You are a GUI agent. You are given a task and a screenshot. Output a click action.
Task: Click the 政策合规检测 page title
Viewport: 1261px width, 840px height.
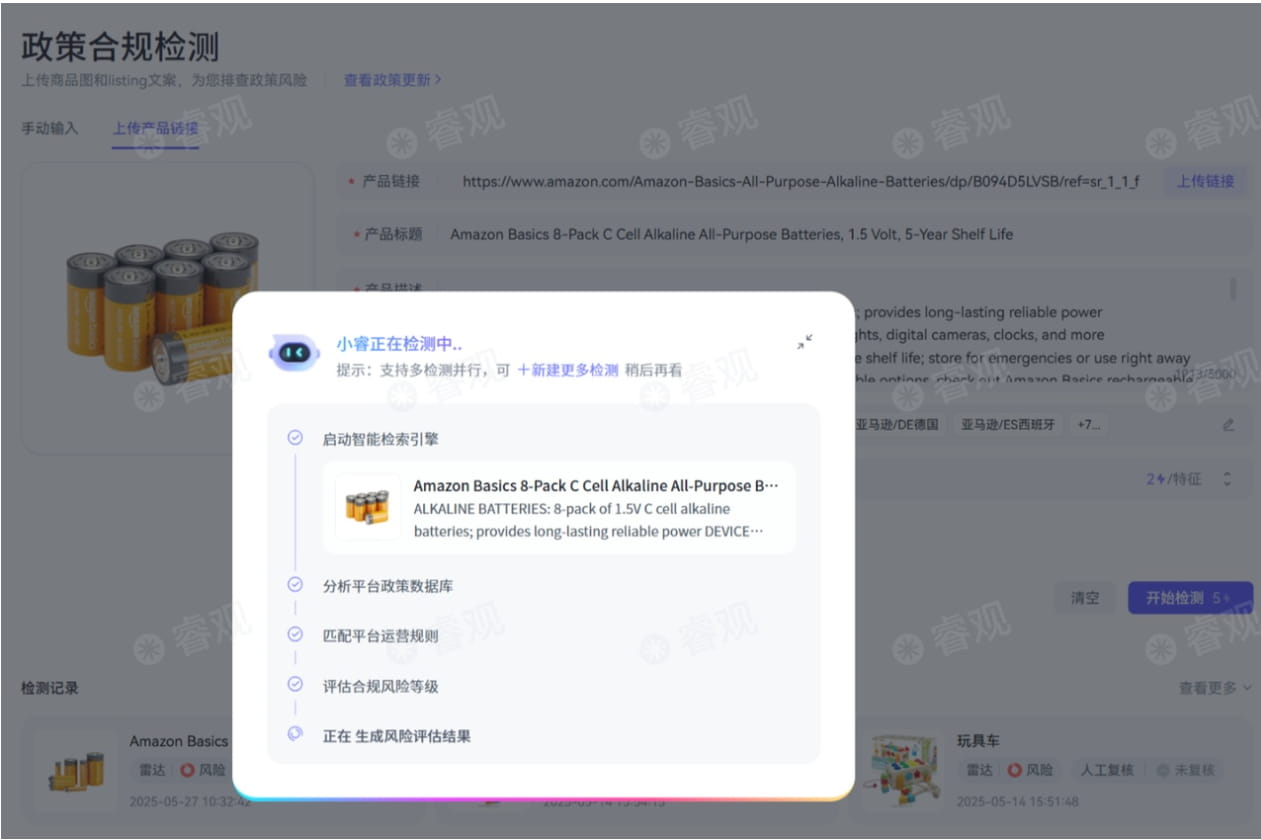(x=120, y=46)
